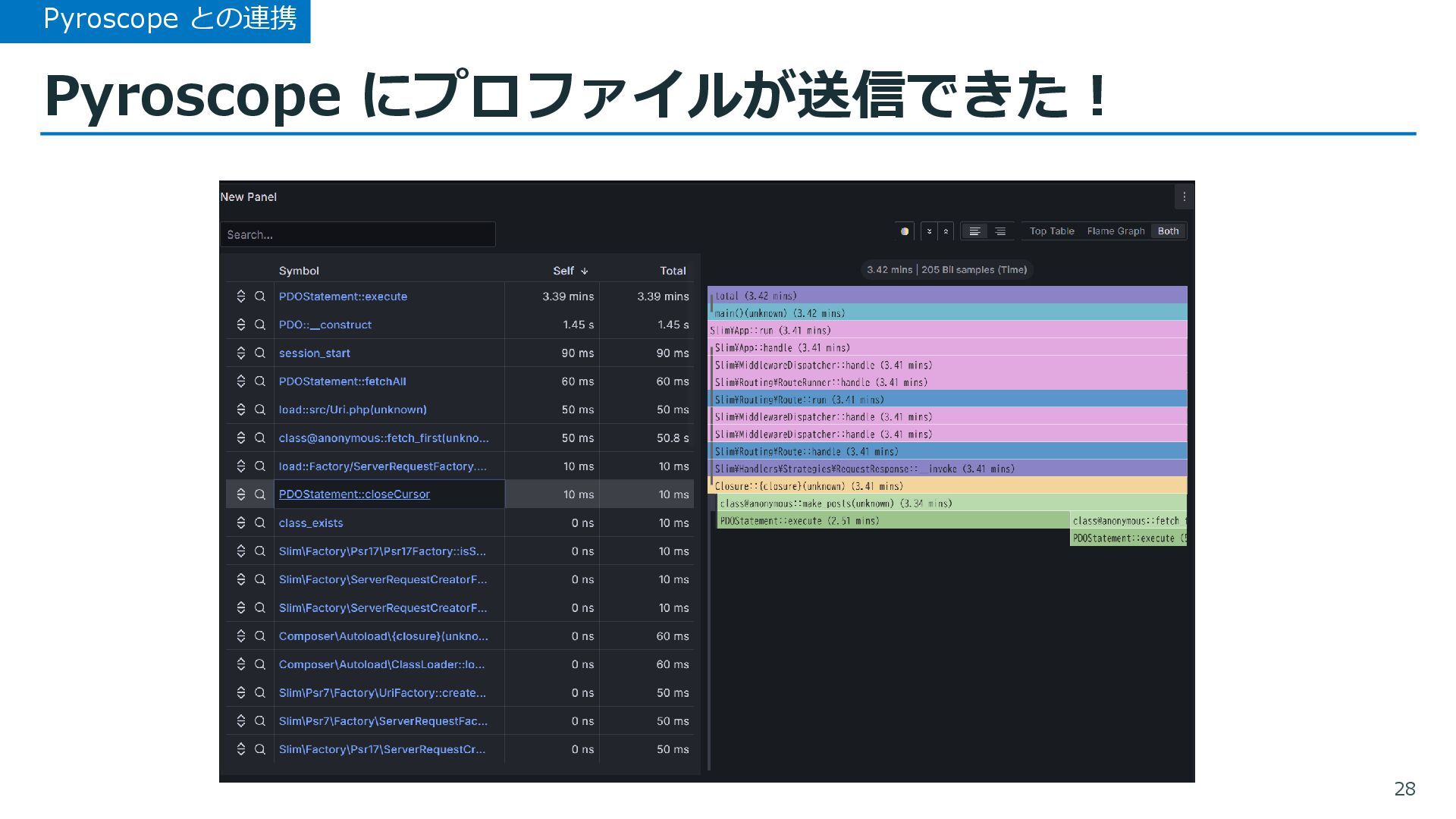Click search icon for load::src/Uri.php row
The image size is (1456, 819).
[x=260, y=409]
